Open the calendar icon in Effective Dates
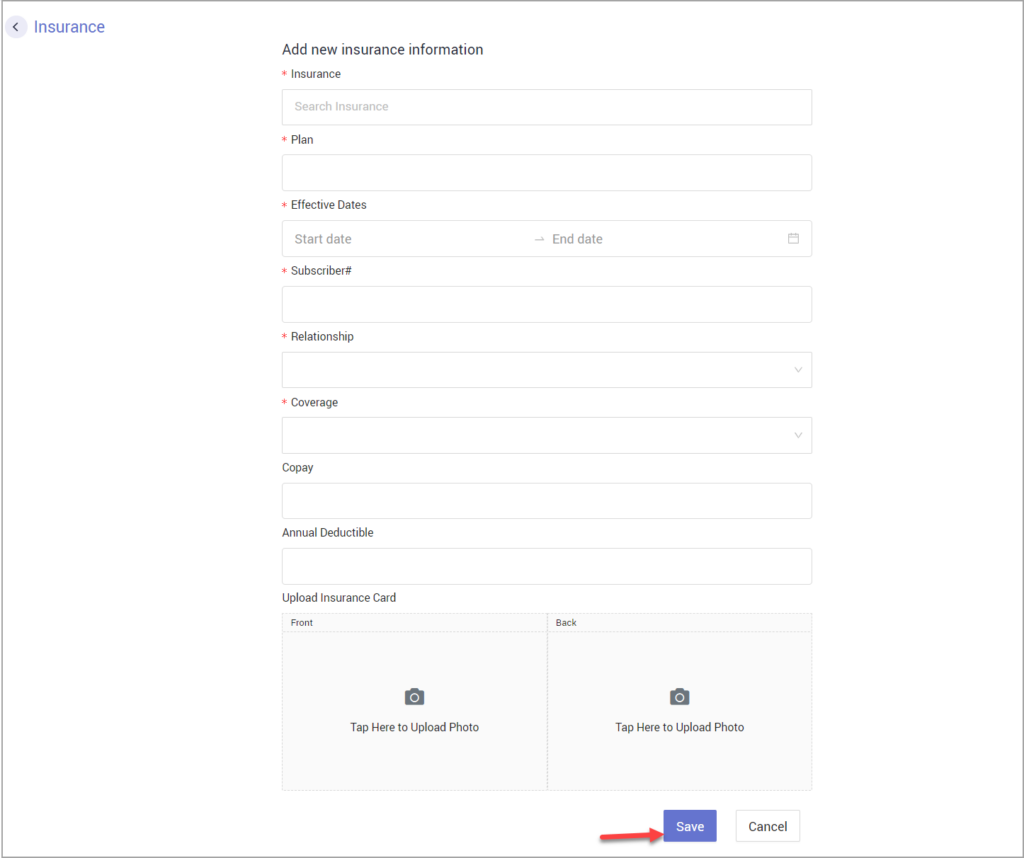Image resolution: width=1024 pixels, height=858 pixels. (793, 239)
